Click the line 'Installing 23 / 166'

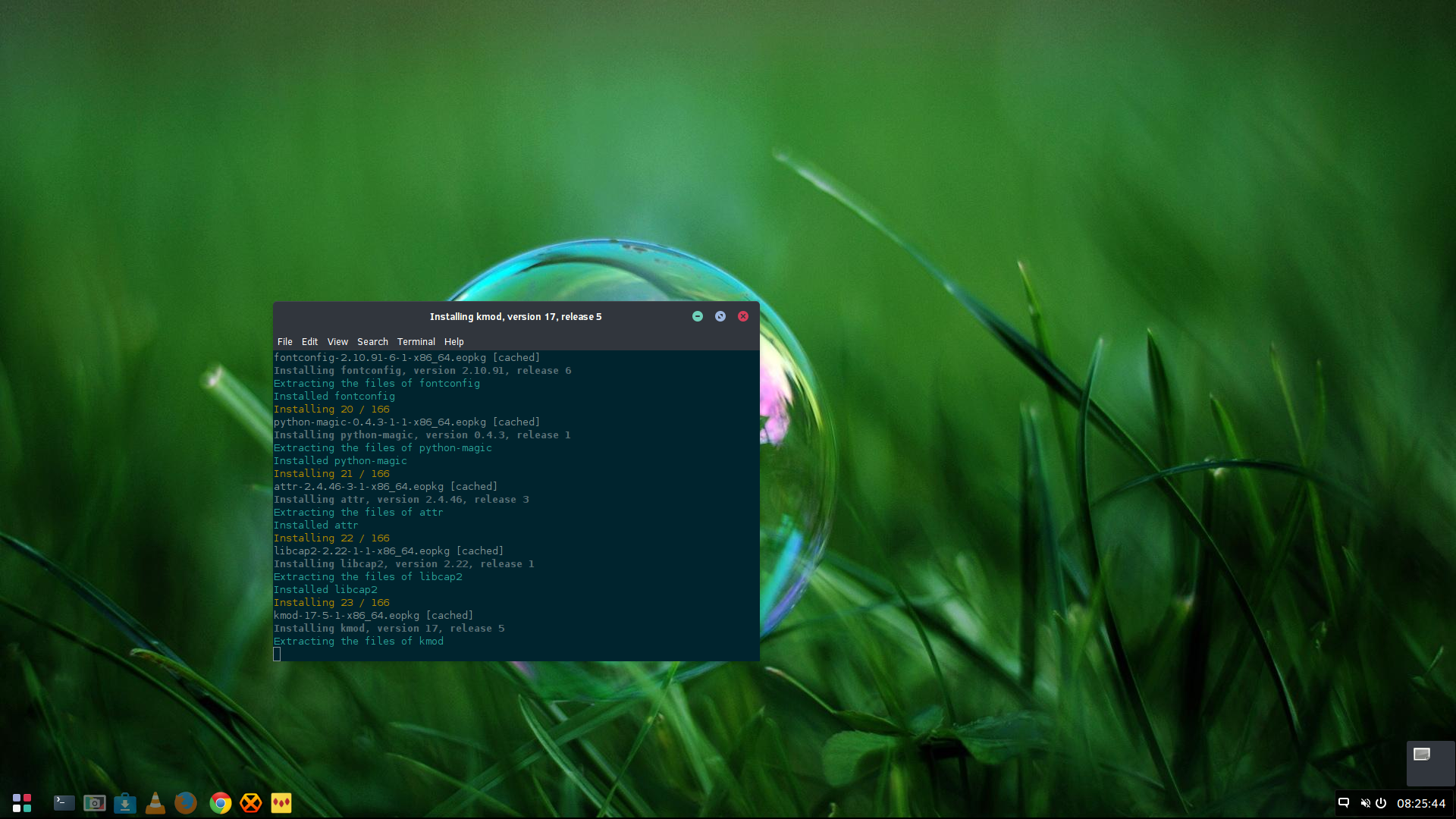coord(331,603)
